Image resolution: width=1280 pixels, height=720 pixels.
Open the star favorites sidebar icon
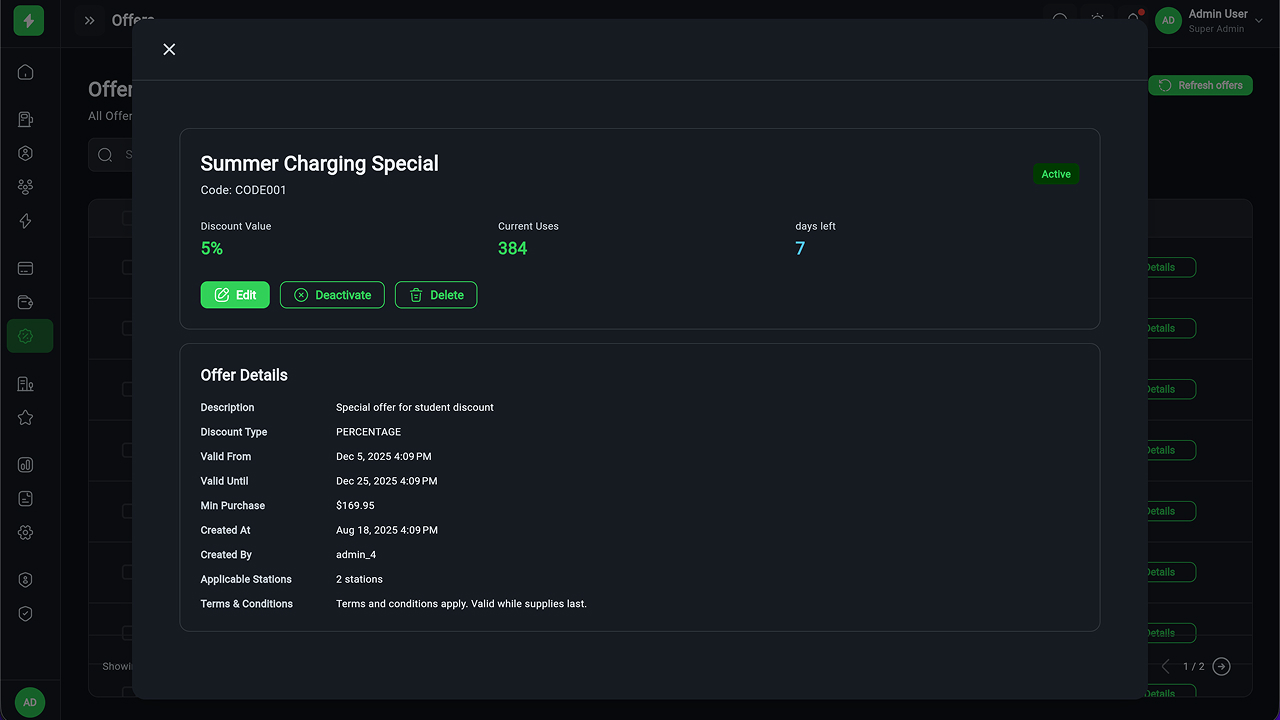click(26, 418)
